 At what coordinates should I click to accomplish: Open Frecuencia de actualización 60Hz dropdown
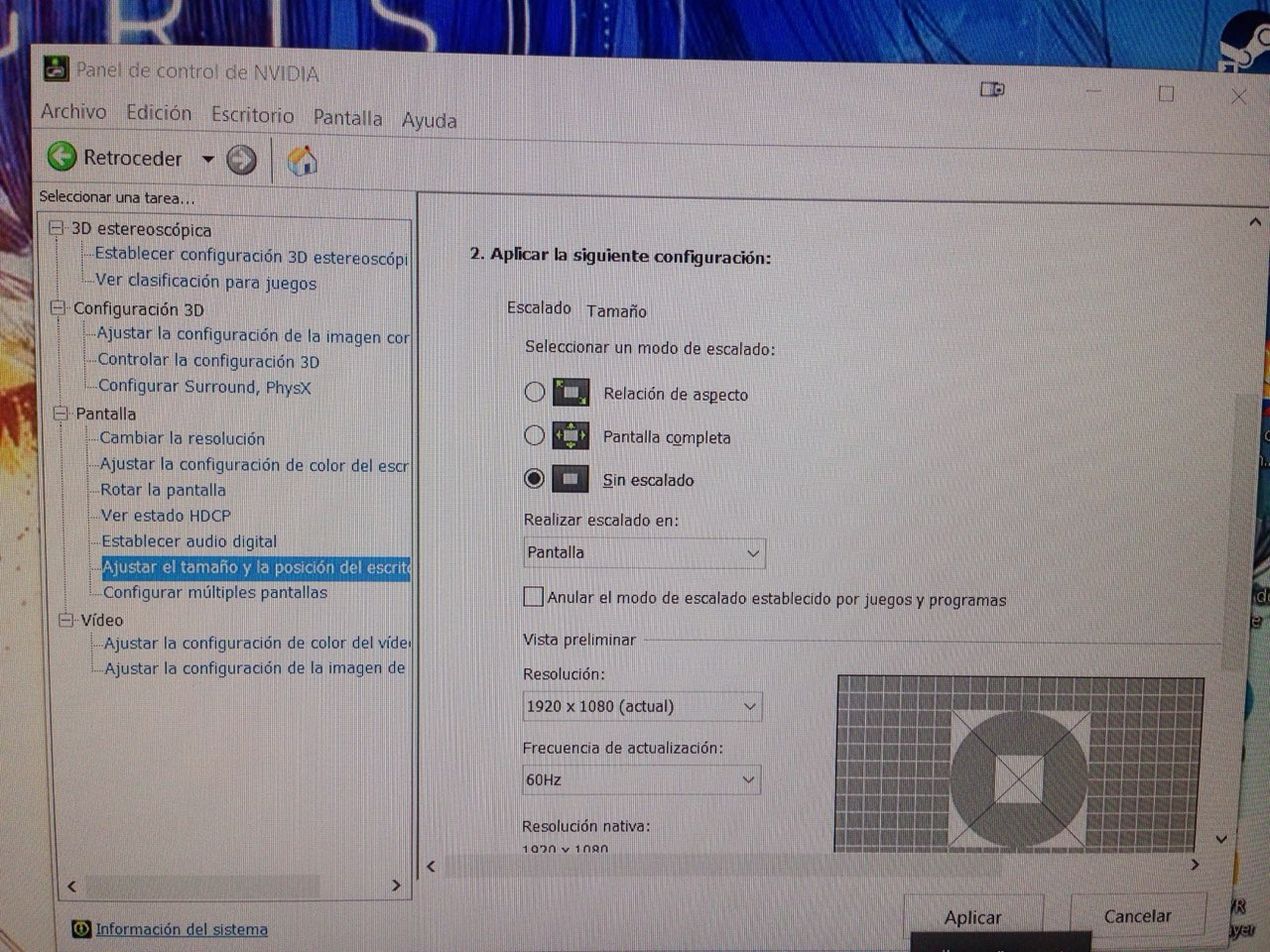[641, 779]
